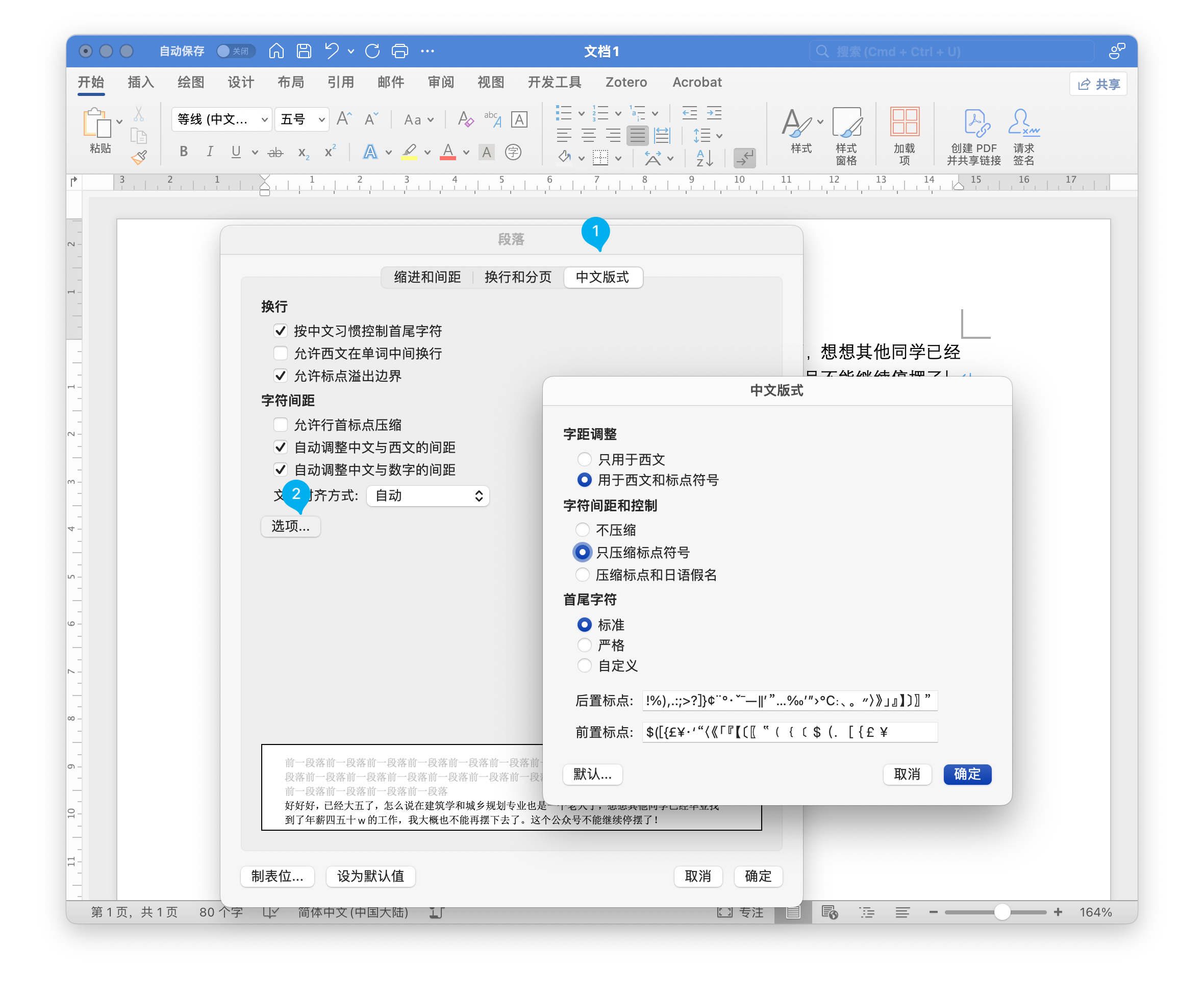Click the Print icon in title bar
1204x993 pixels.
(400, 52)
